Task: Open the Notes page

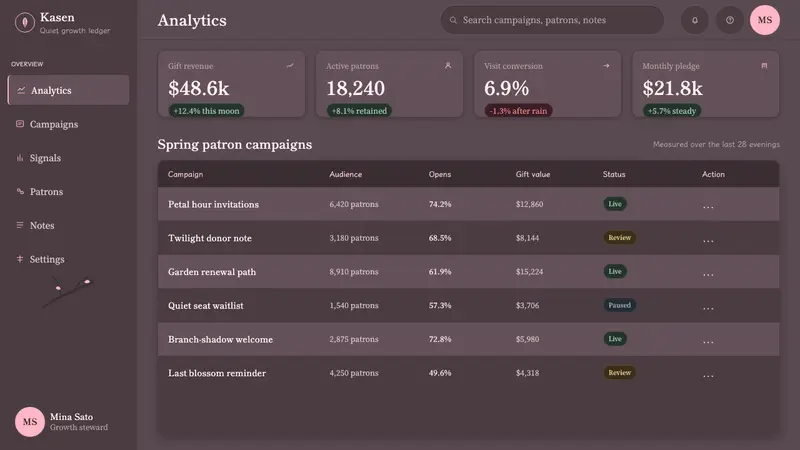Action: pos(68,225)
